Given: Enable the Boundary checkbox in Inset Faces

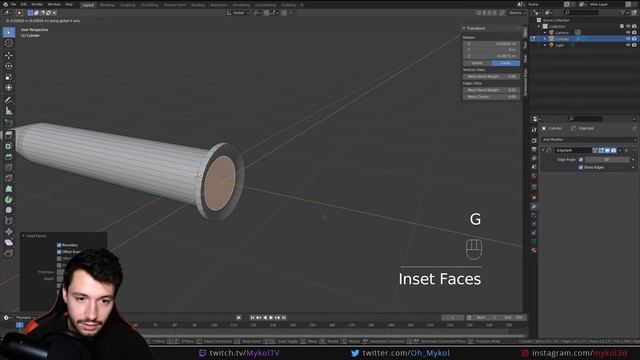Looking at the screenshot, I should tap(59, 245).
